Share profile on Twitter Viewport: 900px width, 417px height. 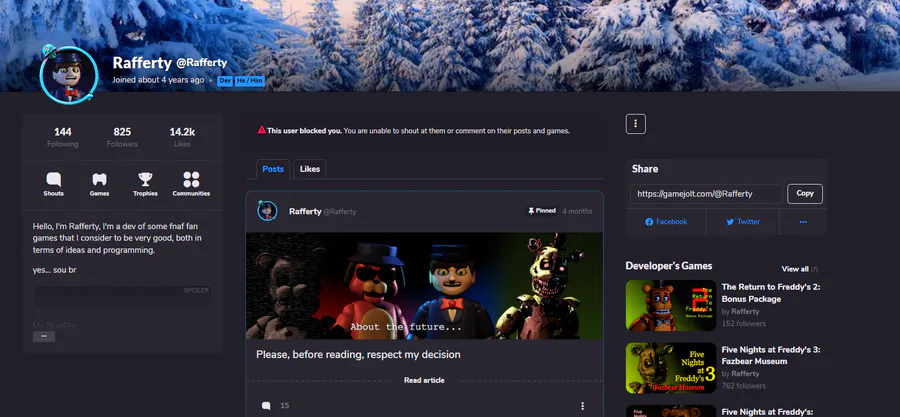(x=743, y=222)
